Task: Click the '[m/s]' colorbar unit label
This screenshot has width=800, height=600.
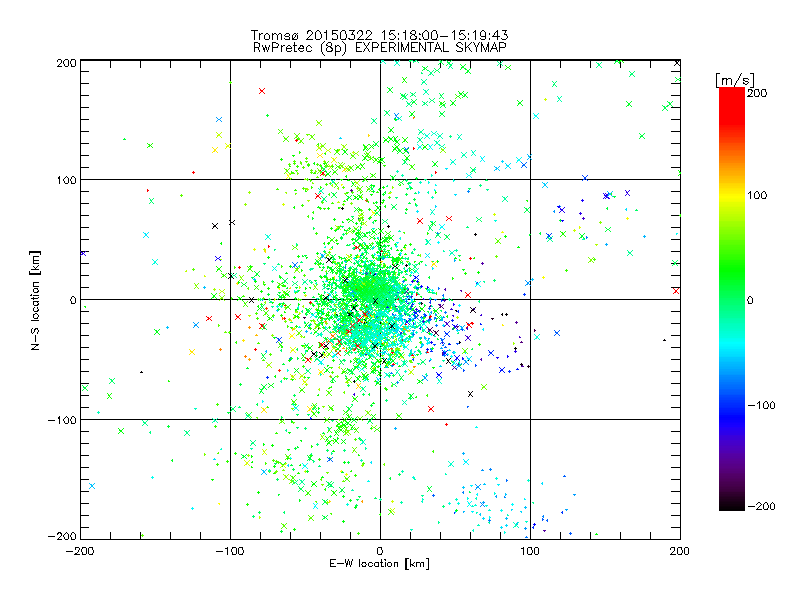Action: (x=735, y=80)
